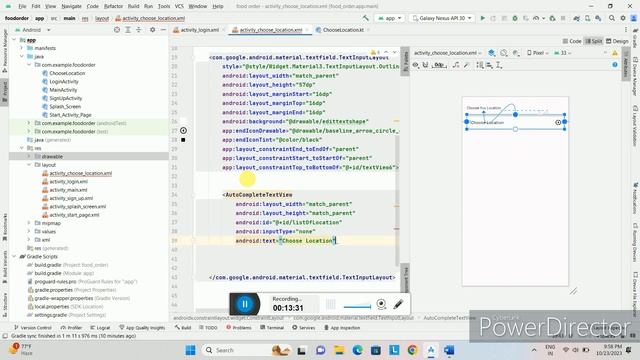Open API 33 version dropdown in preview
This screenshot has height=360, width=640.
562,53
